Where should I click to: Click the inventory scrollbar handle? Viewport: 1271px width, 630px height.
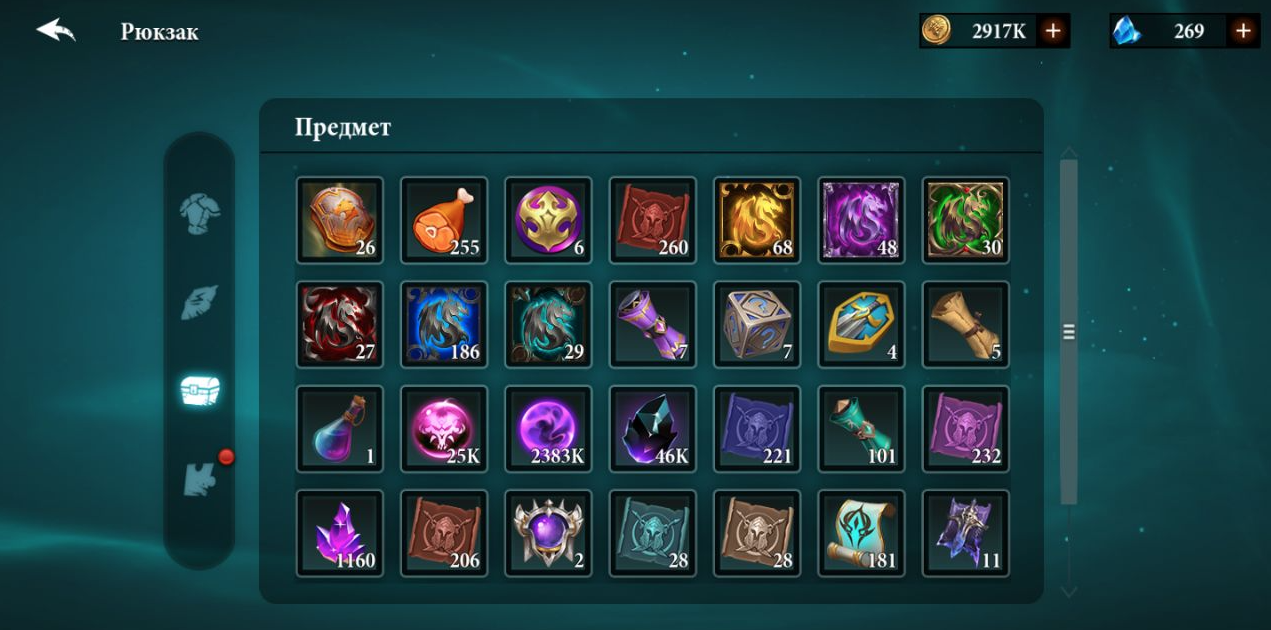[x=1069, y=332]
